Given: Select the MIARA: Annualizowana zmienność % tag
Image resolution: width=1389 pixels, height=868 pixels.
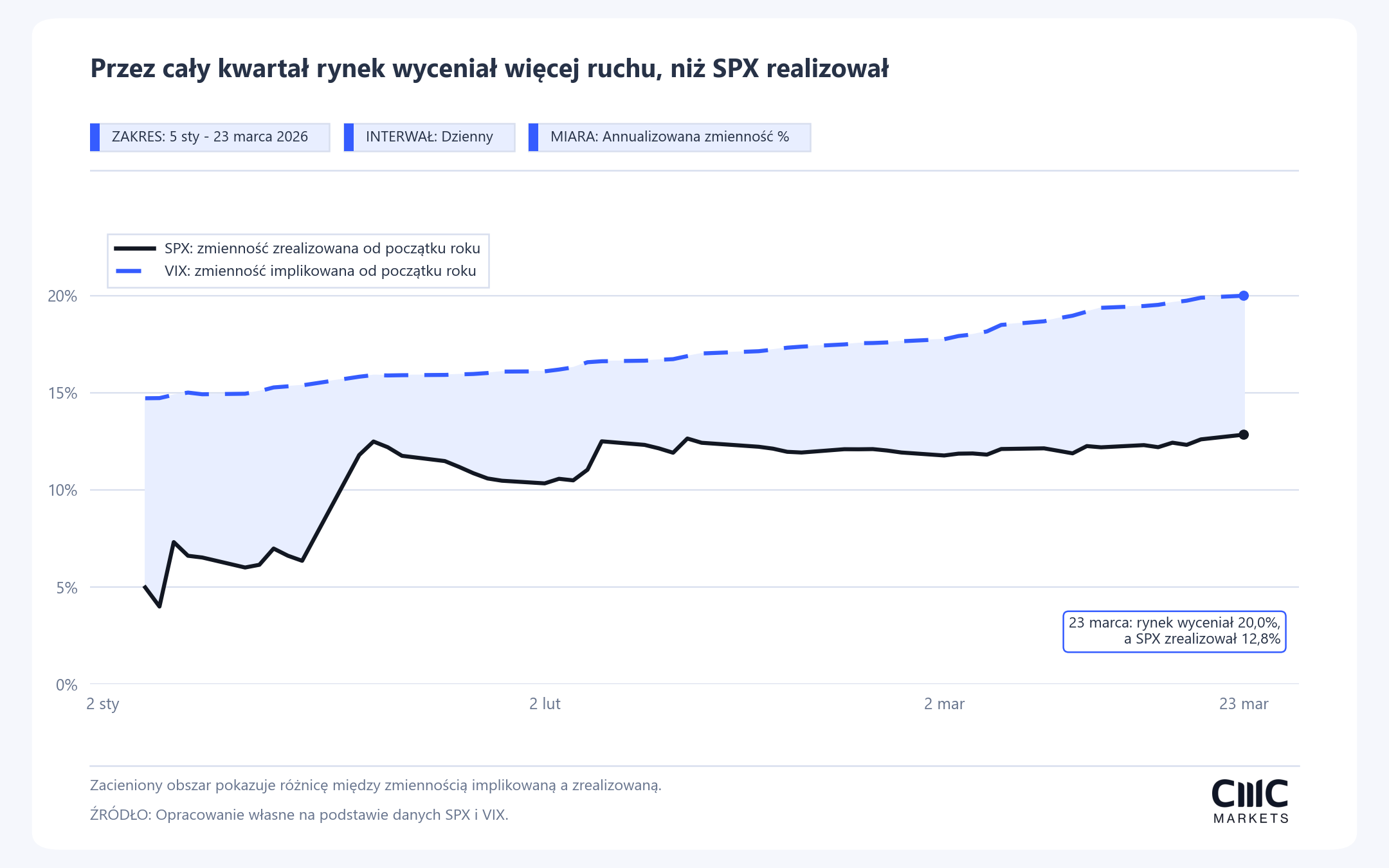Looking at the screenshot, I should click(x=669, y=138).
